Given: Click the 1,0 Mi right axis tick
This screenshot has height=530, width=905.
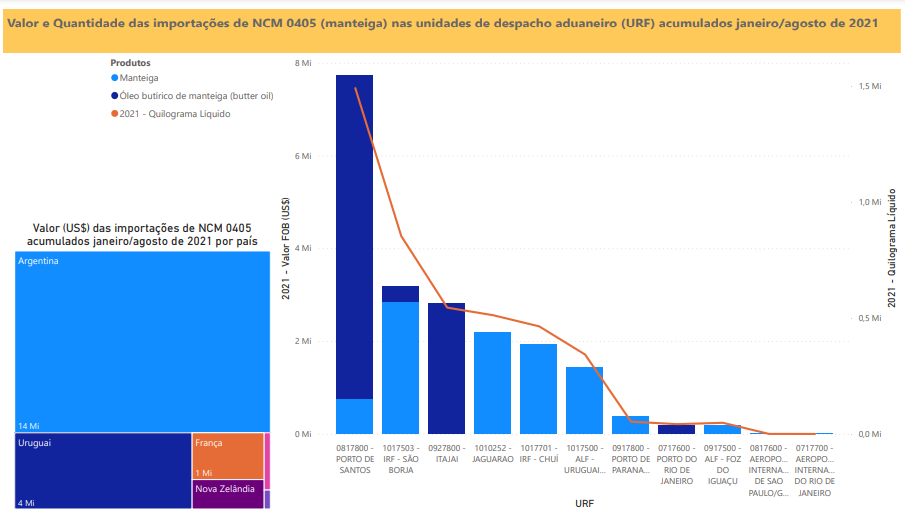Looking at the screenshot, I should coord(870,202).
